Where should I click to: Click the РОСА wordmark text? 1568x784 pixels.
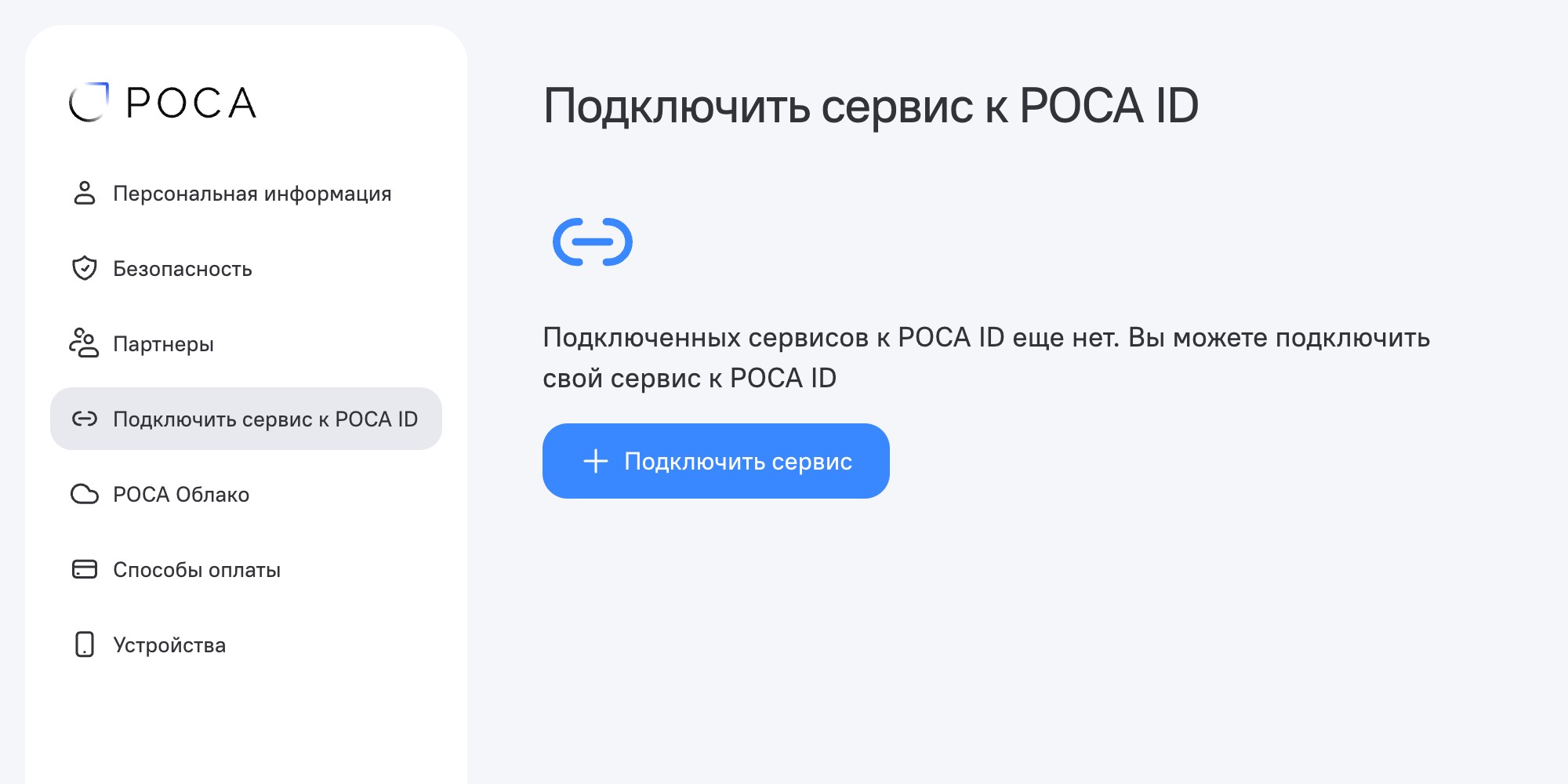coord(191,103)
